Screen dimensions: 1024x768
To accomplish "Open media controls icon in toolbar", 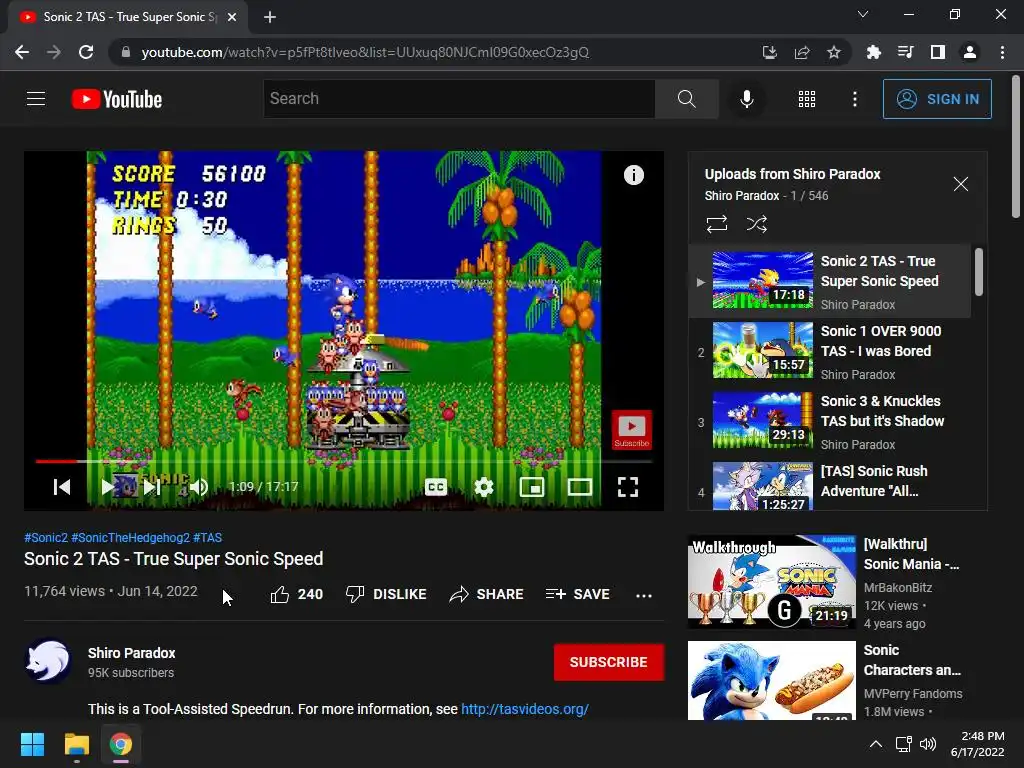I will [x=905, y=52].
